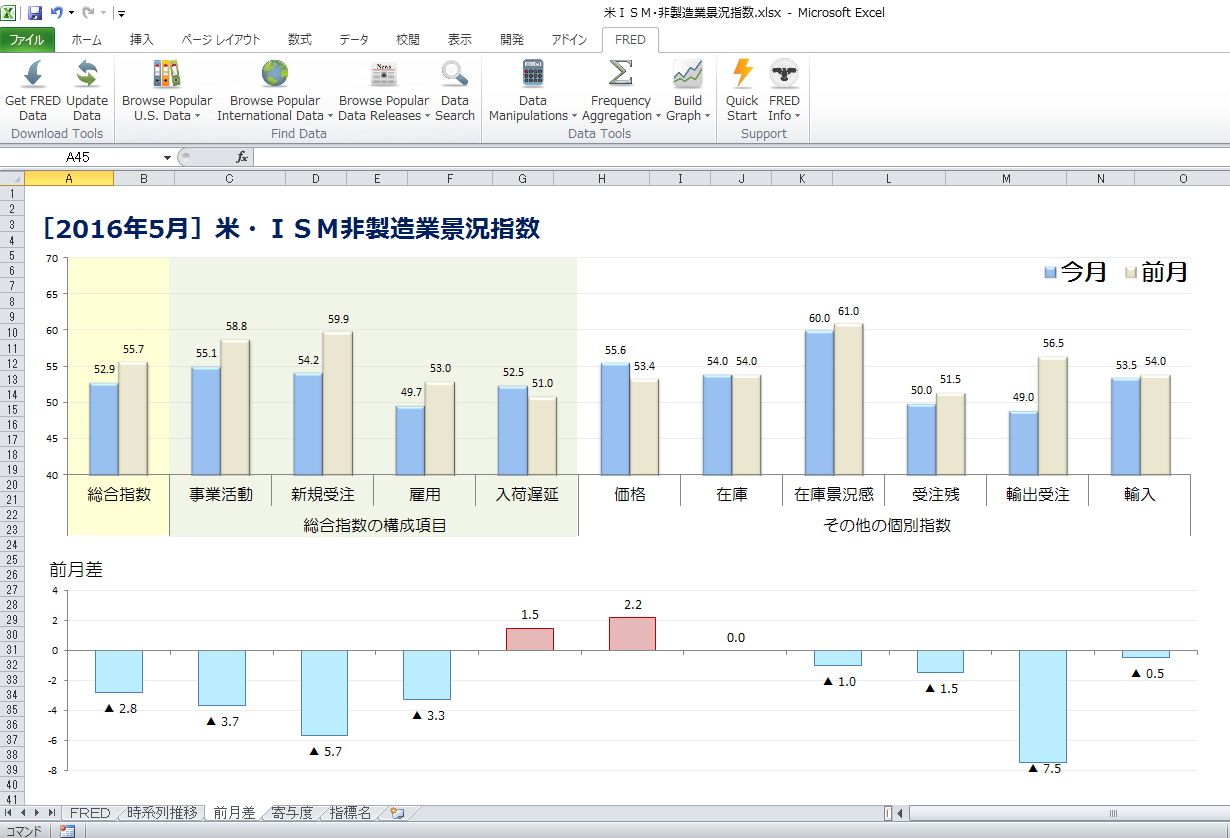
Task: Select row 10 header
Action: pos(11,332)
